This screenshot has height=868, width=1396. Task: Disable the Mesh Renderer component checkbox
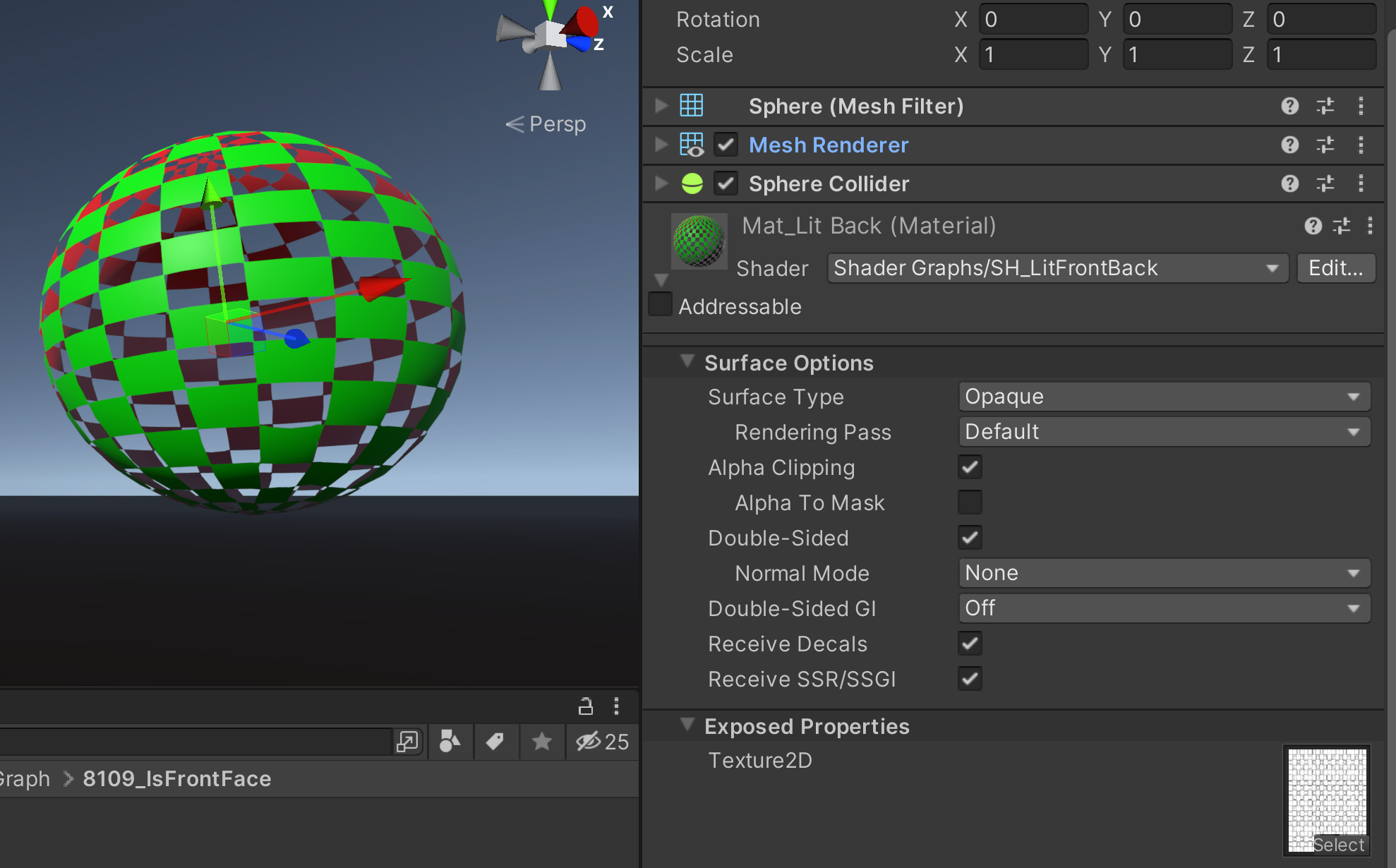click(x=726, y=145)
